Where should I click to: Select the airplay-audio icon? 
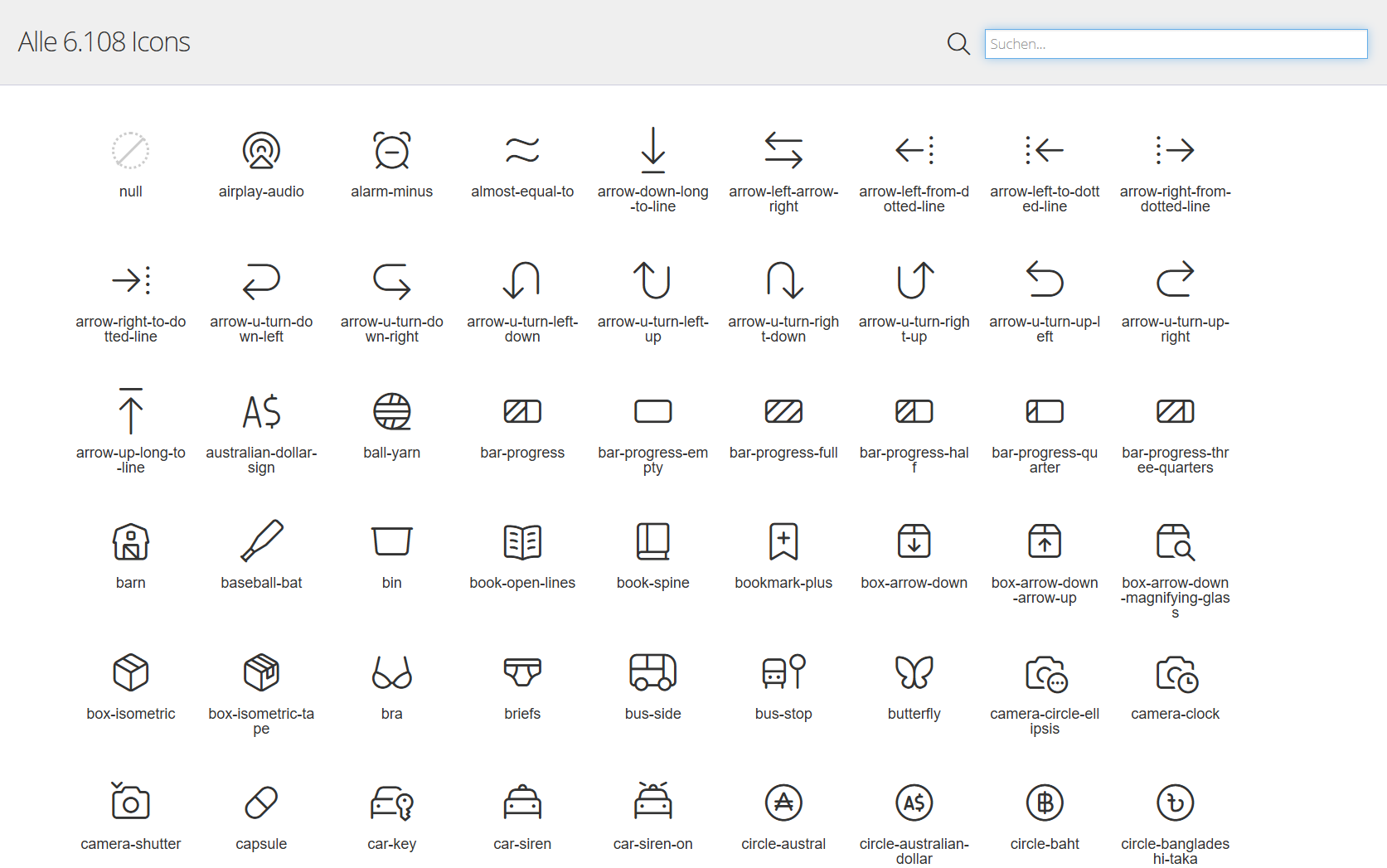click(261, 151)
